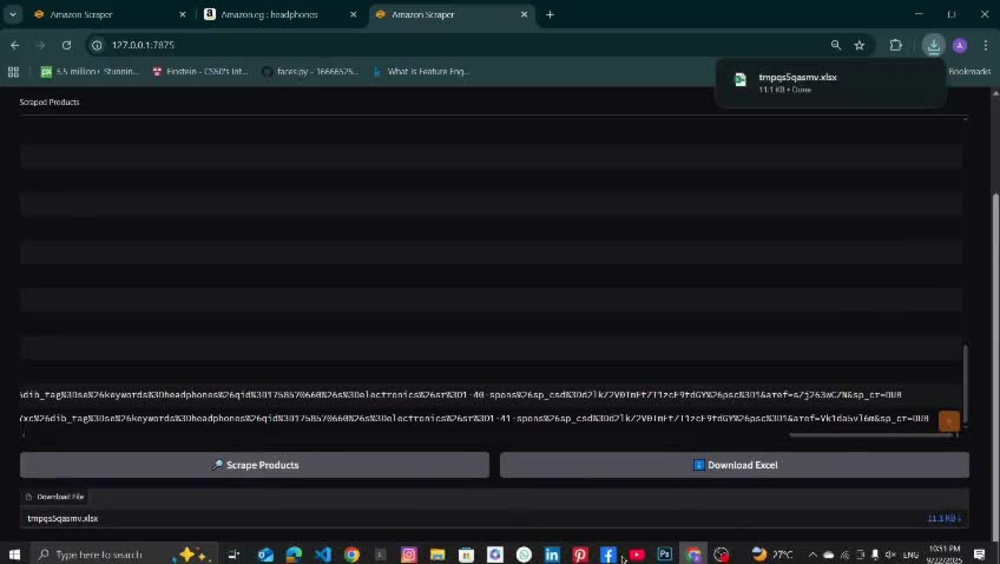Click the table's horizontal scrollbar

click(872, 435)
